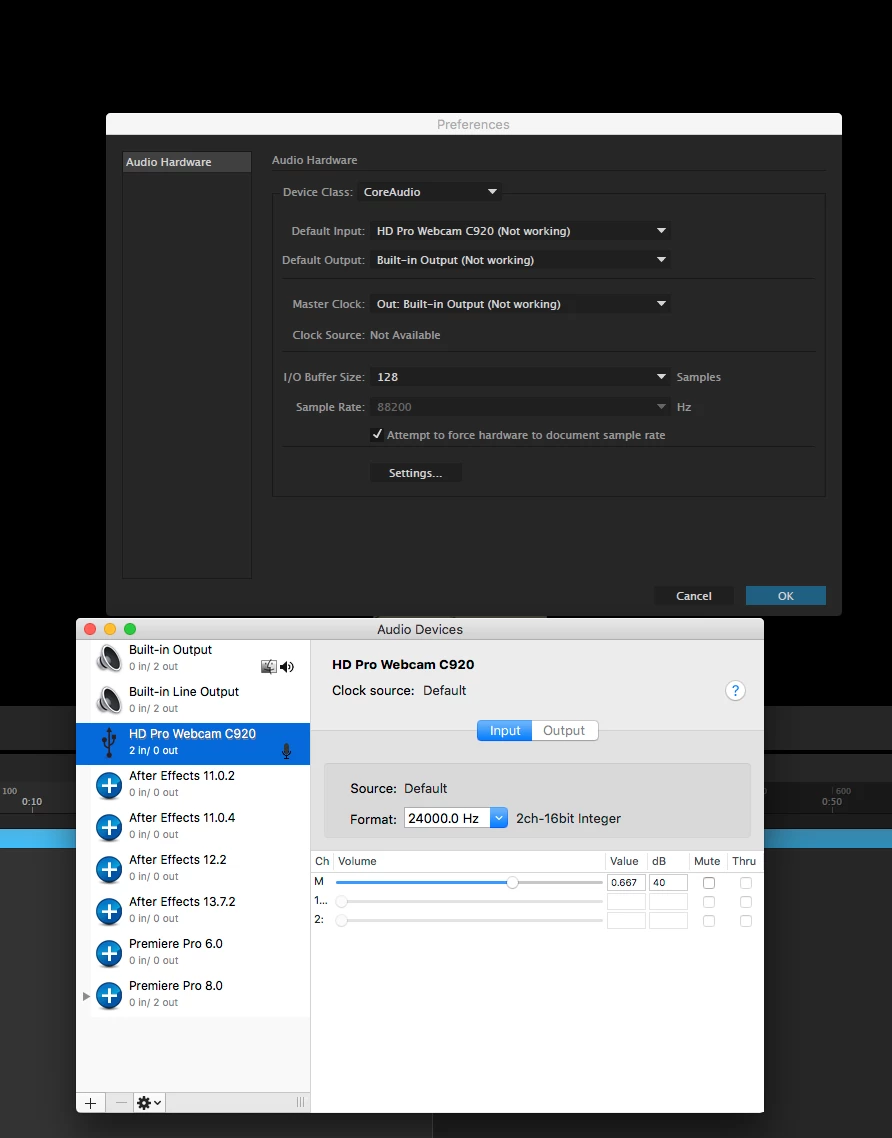Click the After Effects 11.0.2 plus icon
The image size is (892, 1138).
tap(110, 785)
